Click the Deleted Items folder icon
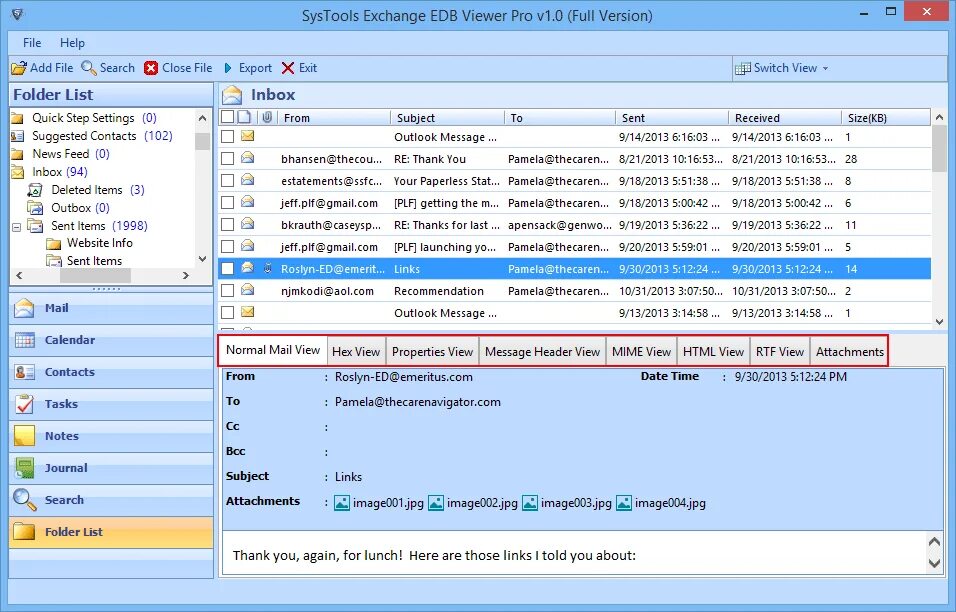This screenshot has width=956, height=612. (35, 190)
